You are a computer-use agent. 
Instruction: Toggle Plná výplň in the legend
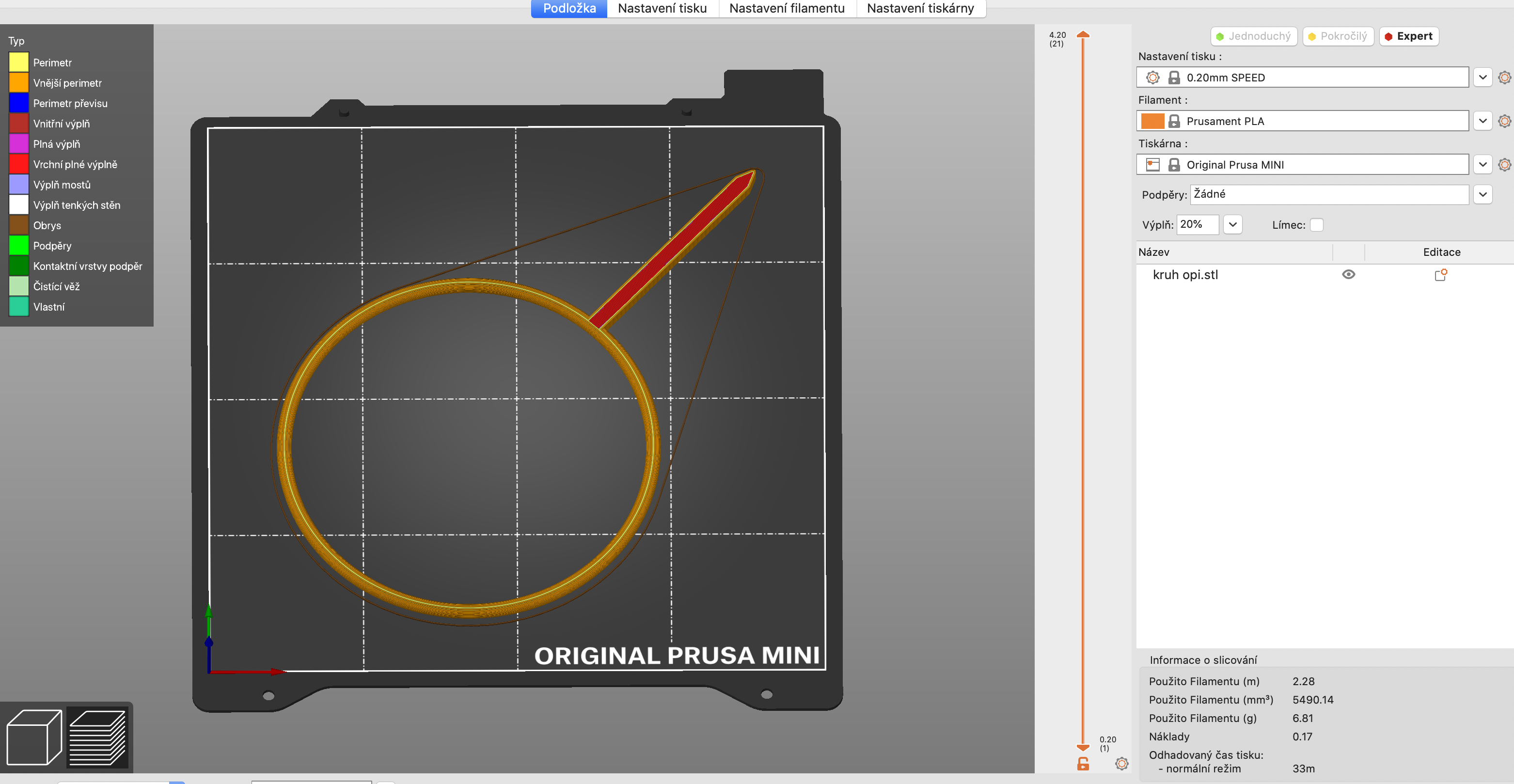tap(45, 144)
